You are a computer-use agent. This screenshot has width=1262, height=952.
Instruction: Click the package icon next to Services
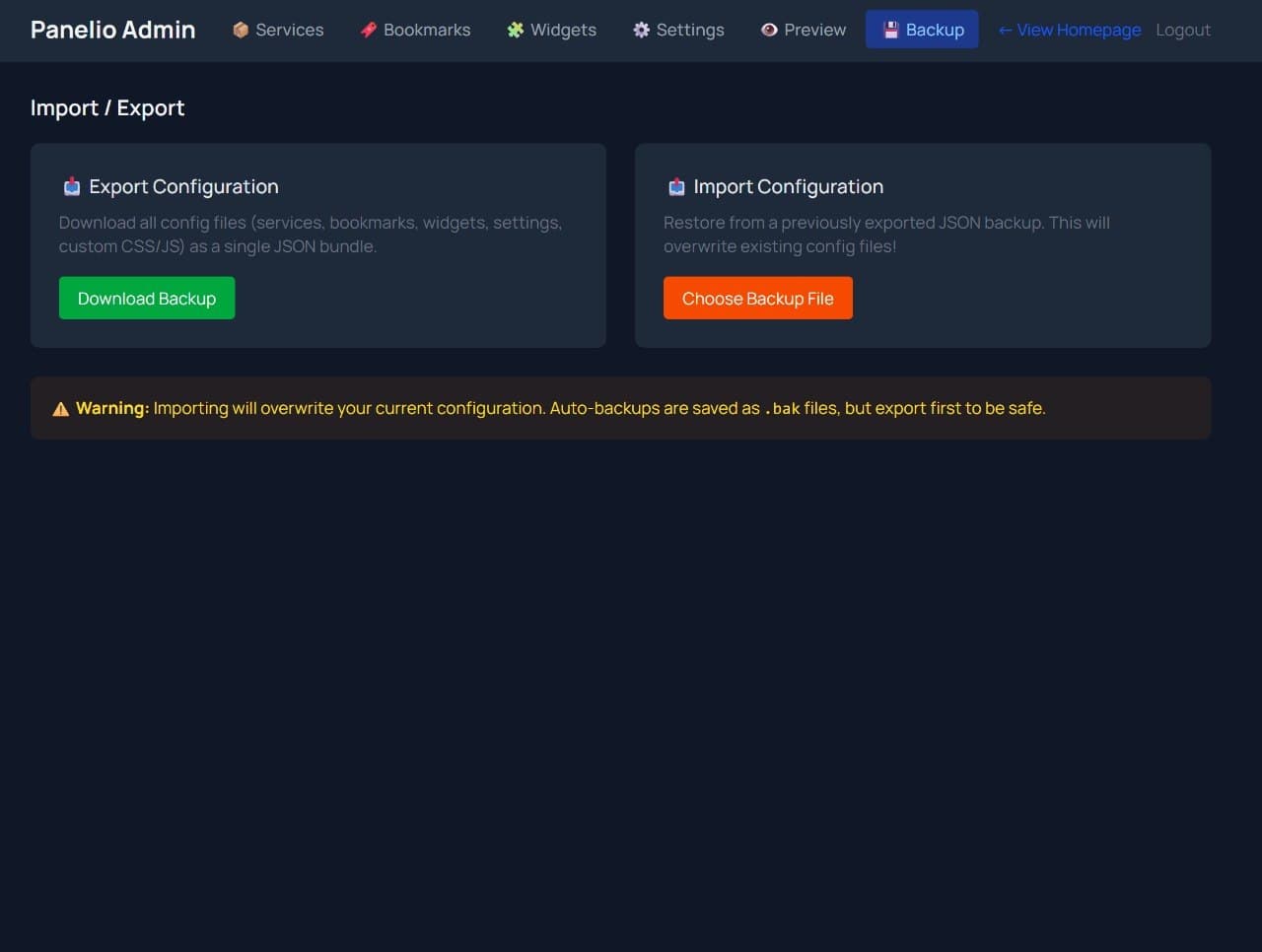coord(240,30)
